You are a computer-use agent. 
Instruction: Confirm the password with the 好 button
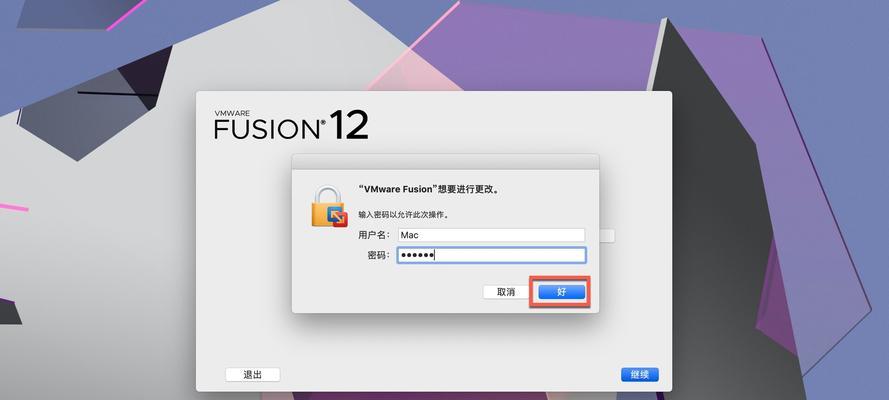click(561, 292)
